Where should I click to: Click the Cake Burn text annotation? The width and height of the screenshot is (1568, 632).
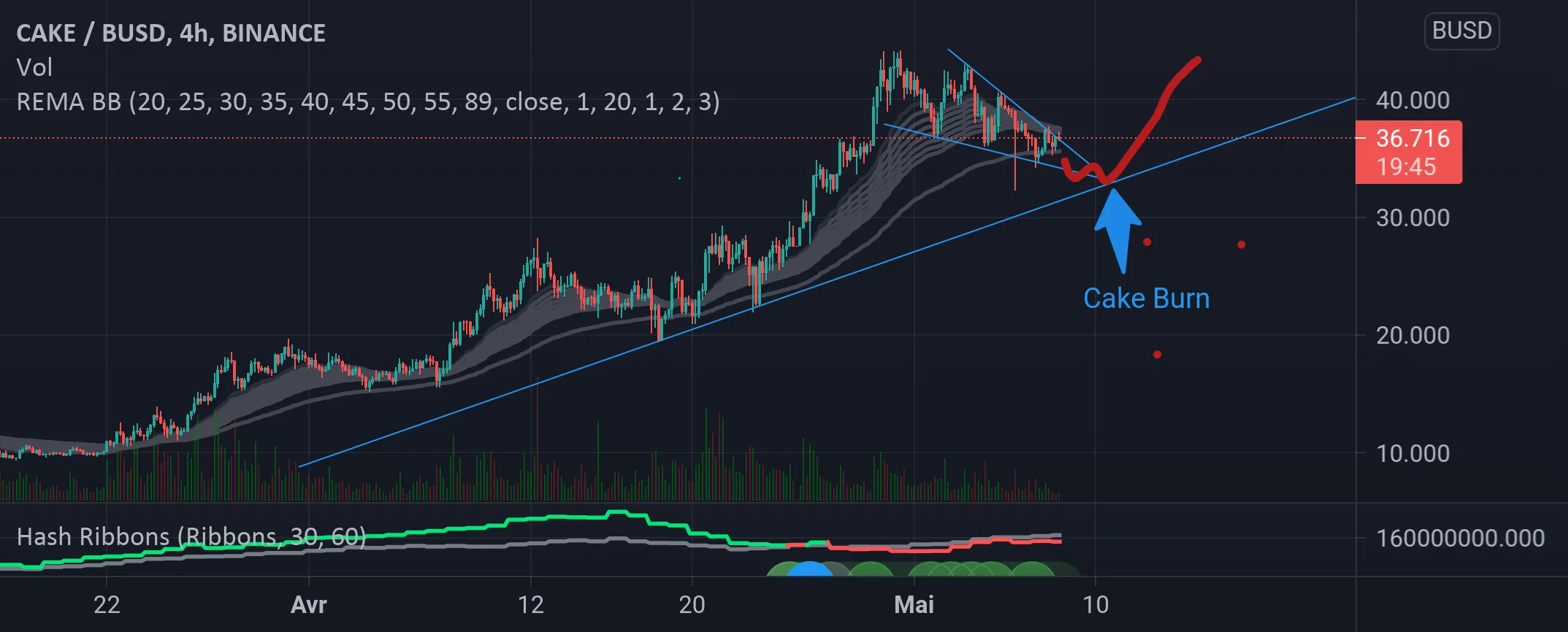(x=1146, y=298)
